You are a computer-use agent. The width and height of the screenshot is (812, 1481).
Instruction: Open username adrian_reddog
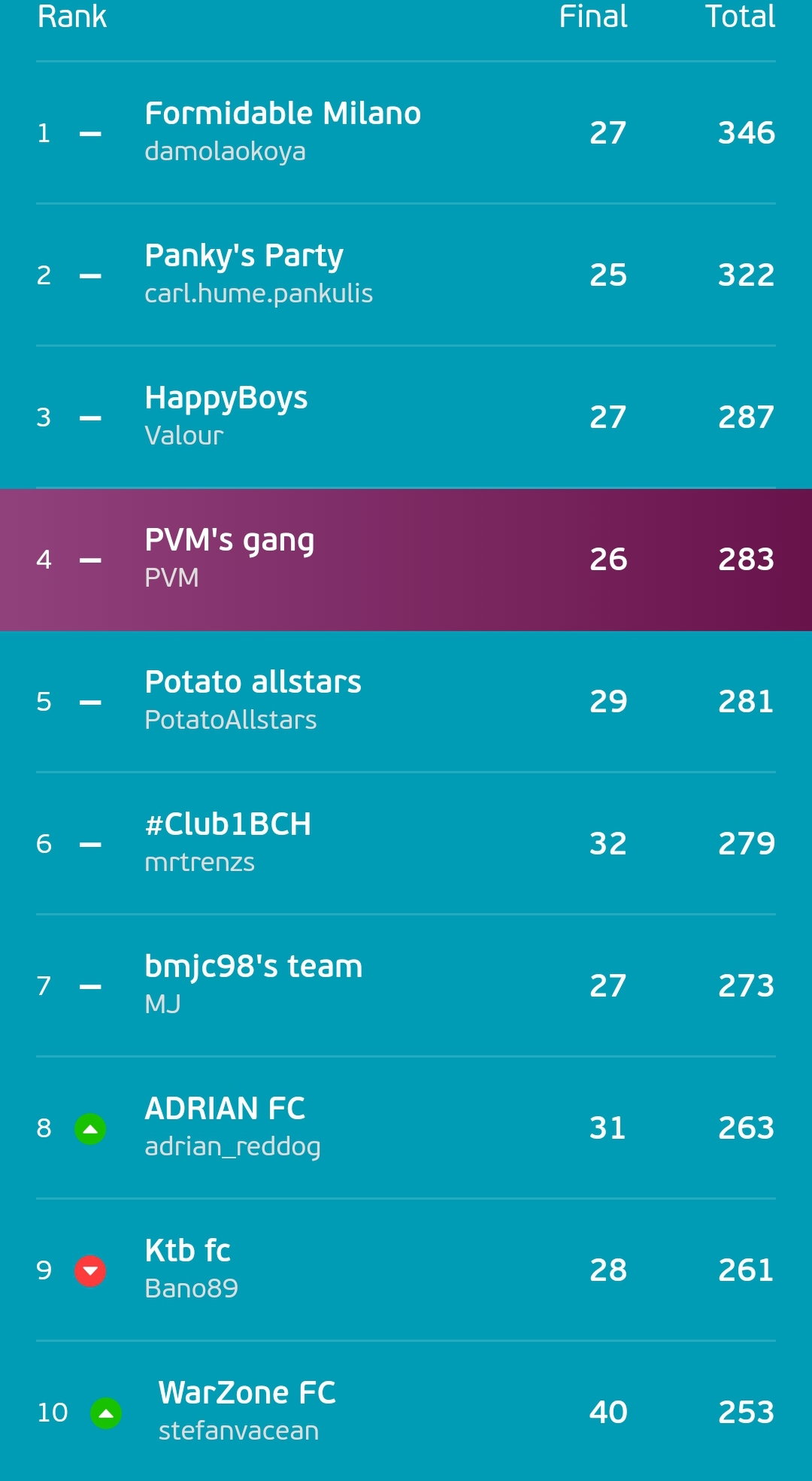(232, 1146)
